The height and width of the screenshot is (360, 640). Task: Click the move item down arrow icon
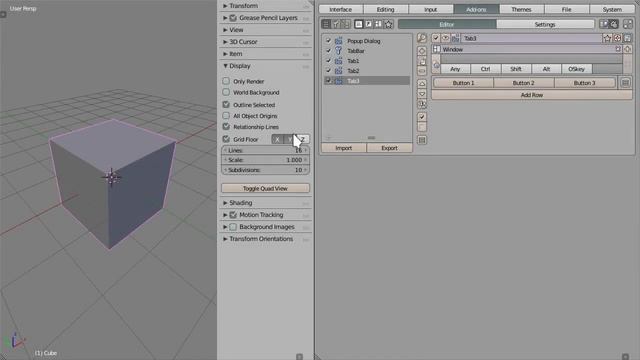(422, 94)
